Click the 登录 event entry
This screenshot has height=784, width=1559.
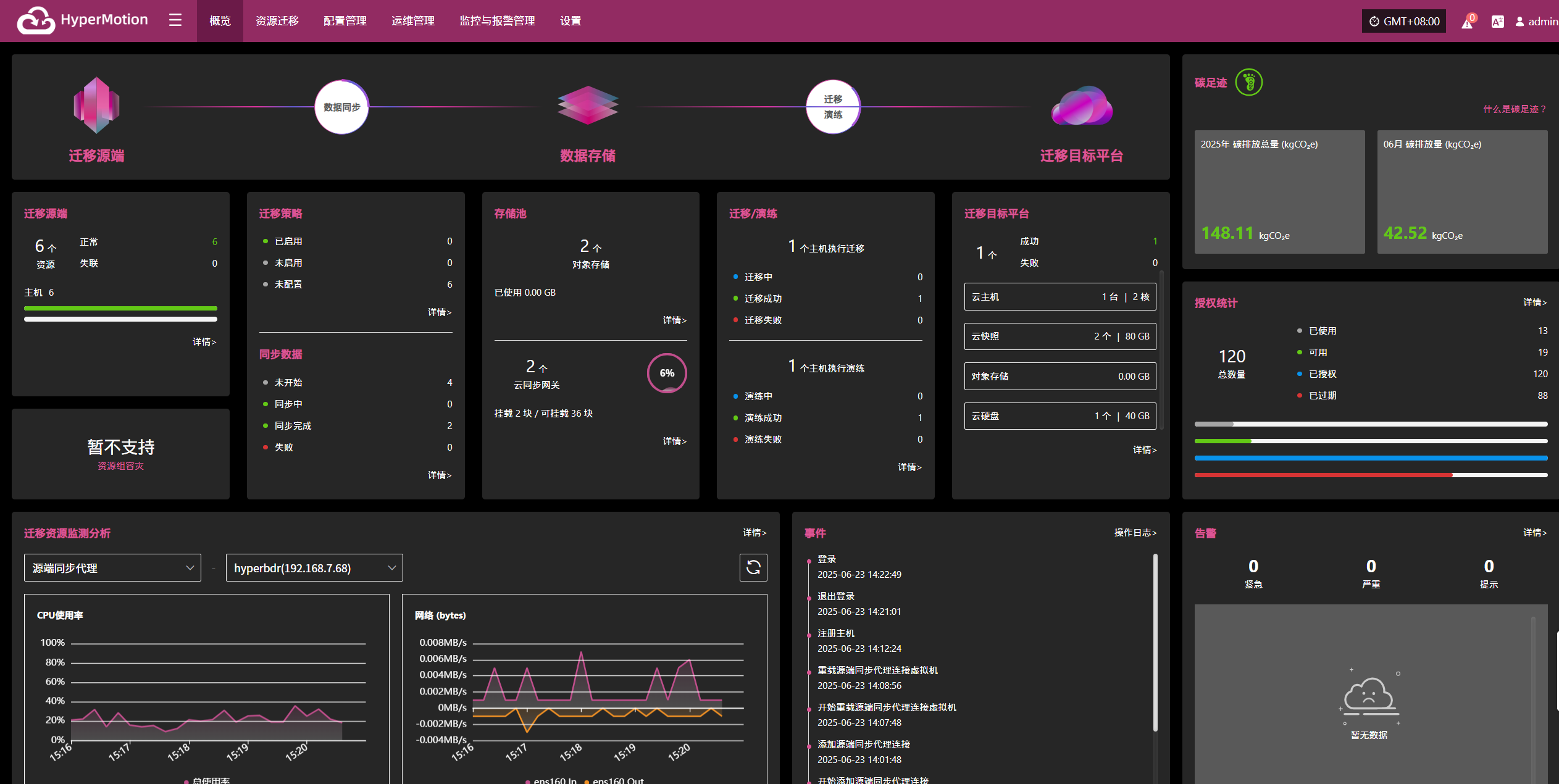(x=859, y=567)
